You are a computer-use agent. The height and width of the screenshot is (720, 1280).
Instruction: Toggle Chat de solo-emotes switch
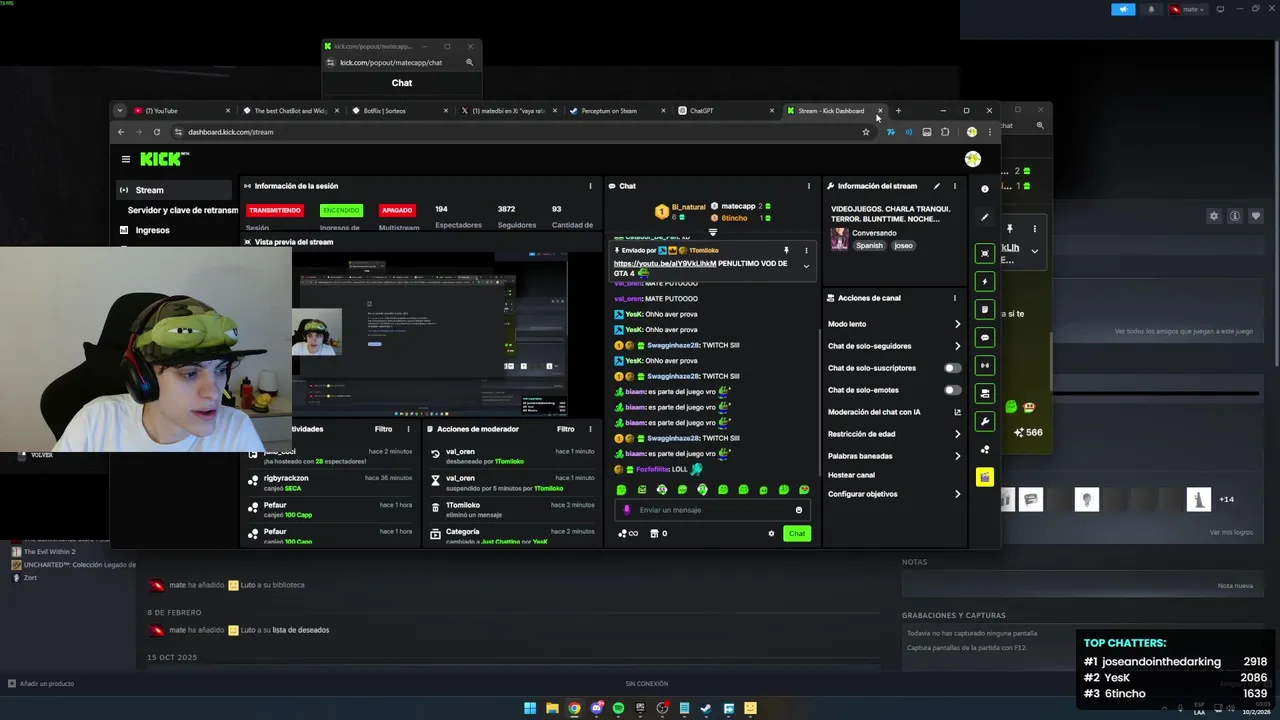coord(952,390)
